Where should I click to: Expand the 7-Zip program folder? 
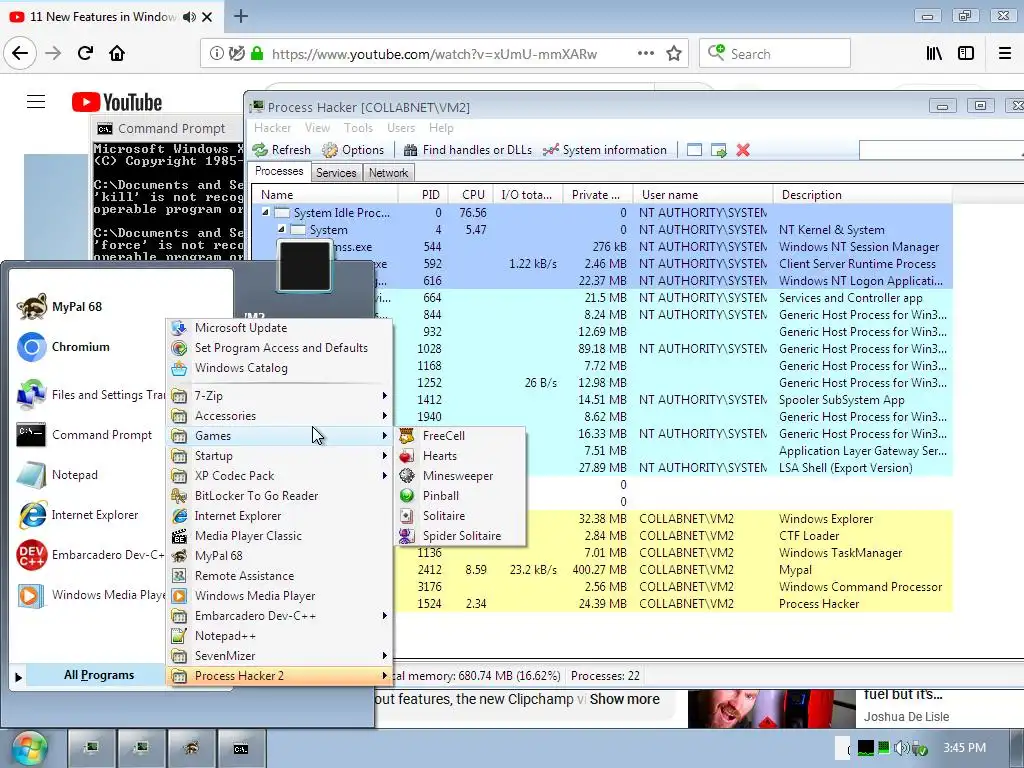point(280,396)
